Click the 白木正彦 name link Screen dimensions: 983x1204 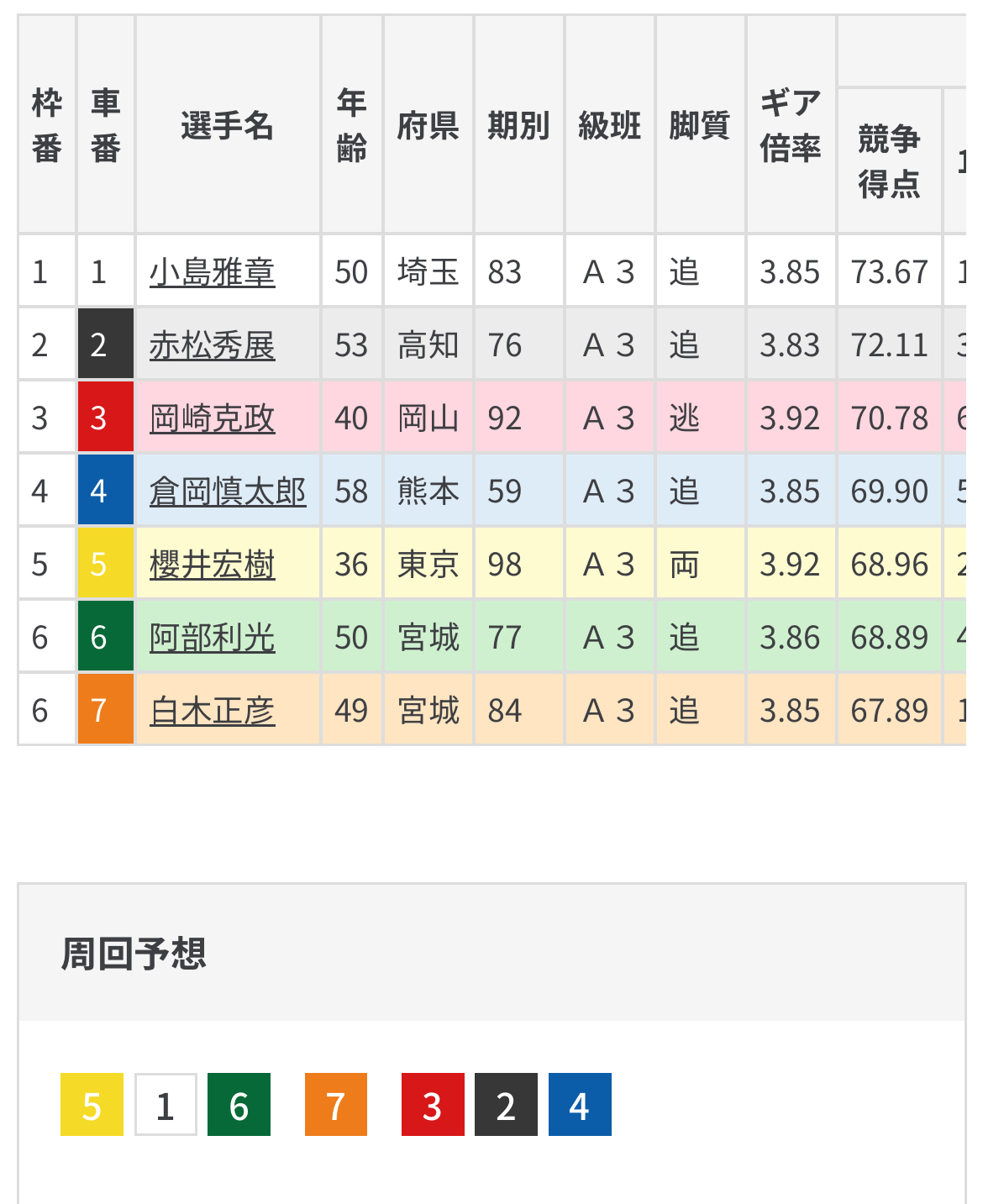(212, 711)
